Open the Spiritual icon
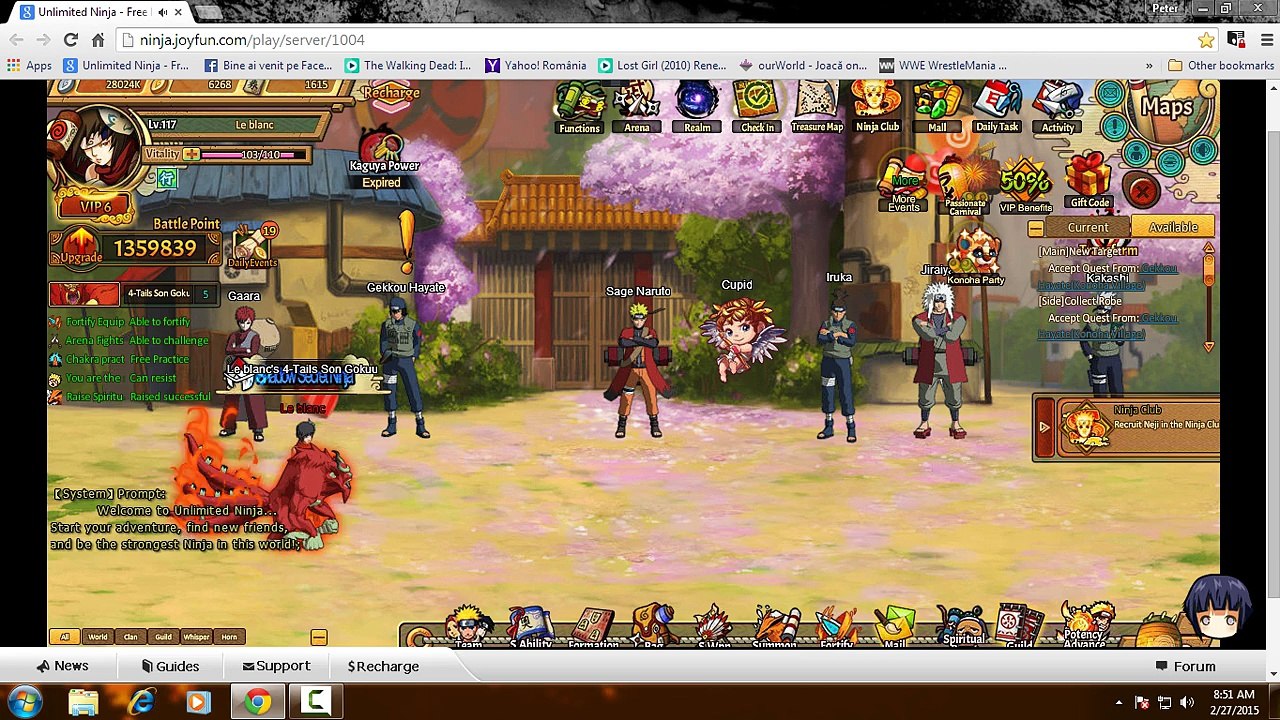Screen dimensions: 1280x720 coord(963,627)
